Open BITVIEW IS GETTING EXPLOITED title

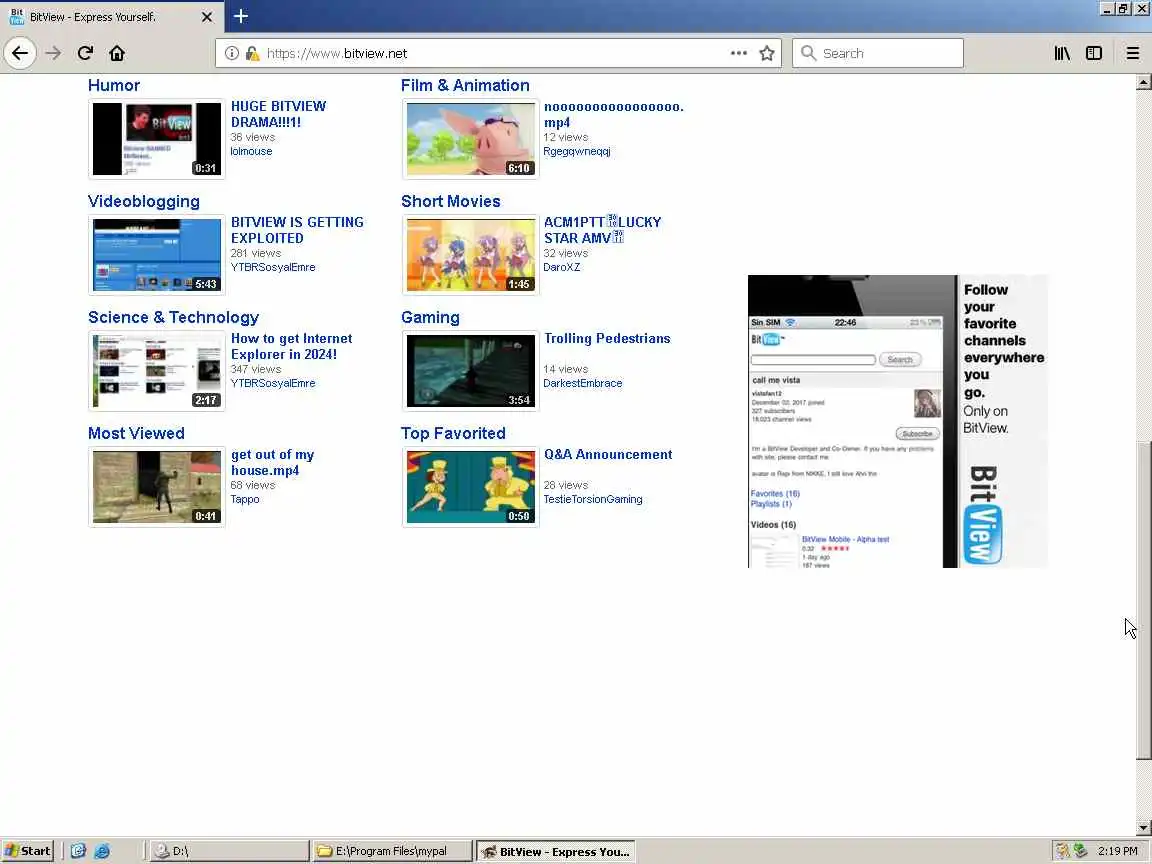(x=297, y=230)
